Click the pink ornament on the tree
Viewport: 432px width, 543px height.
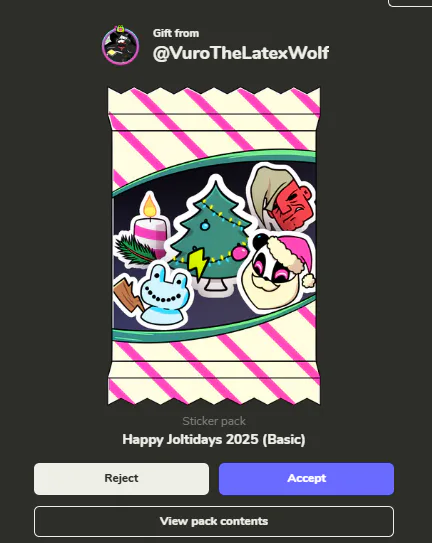tap(239, 252)
